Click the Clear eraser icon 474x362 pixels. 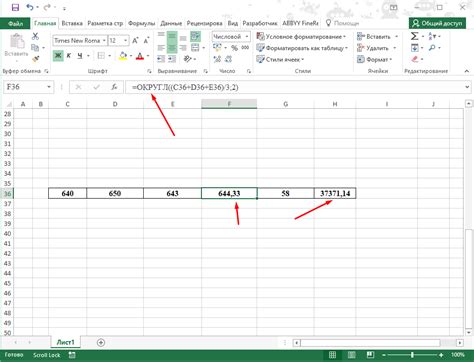coord(415,59)
